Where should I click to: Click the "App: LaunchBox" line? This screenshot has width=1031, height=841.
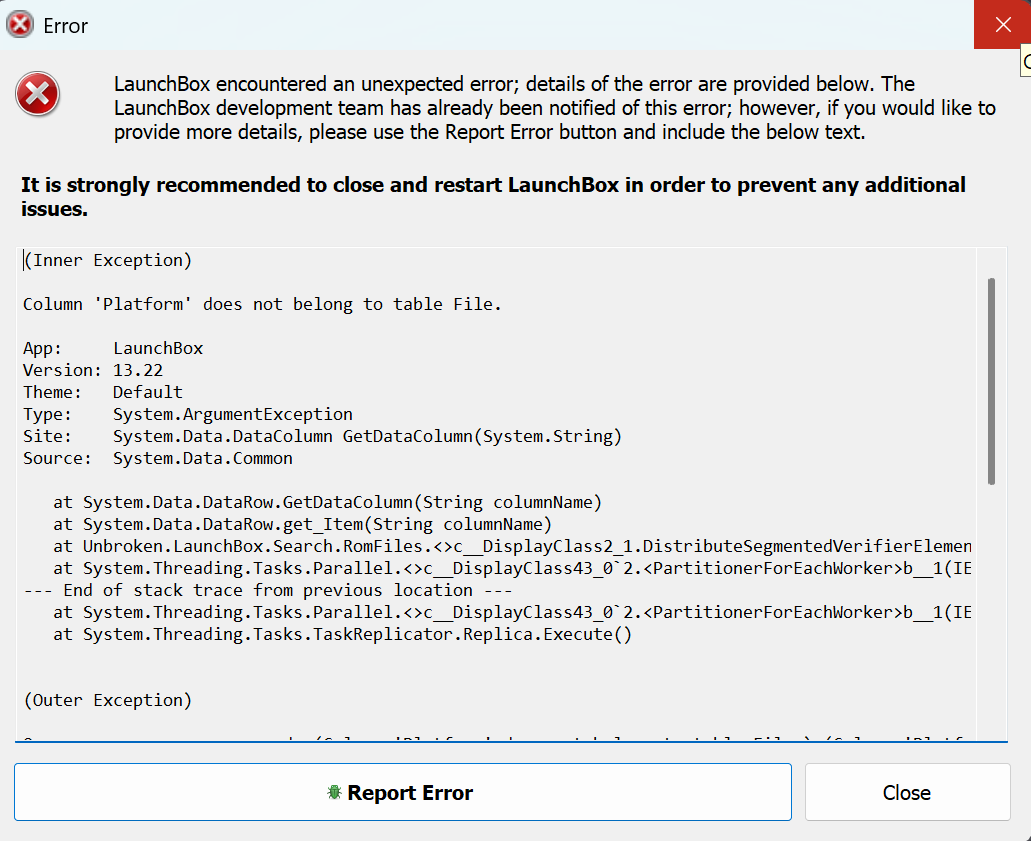(x=113, y=348)
